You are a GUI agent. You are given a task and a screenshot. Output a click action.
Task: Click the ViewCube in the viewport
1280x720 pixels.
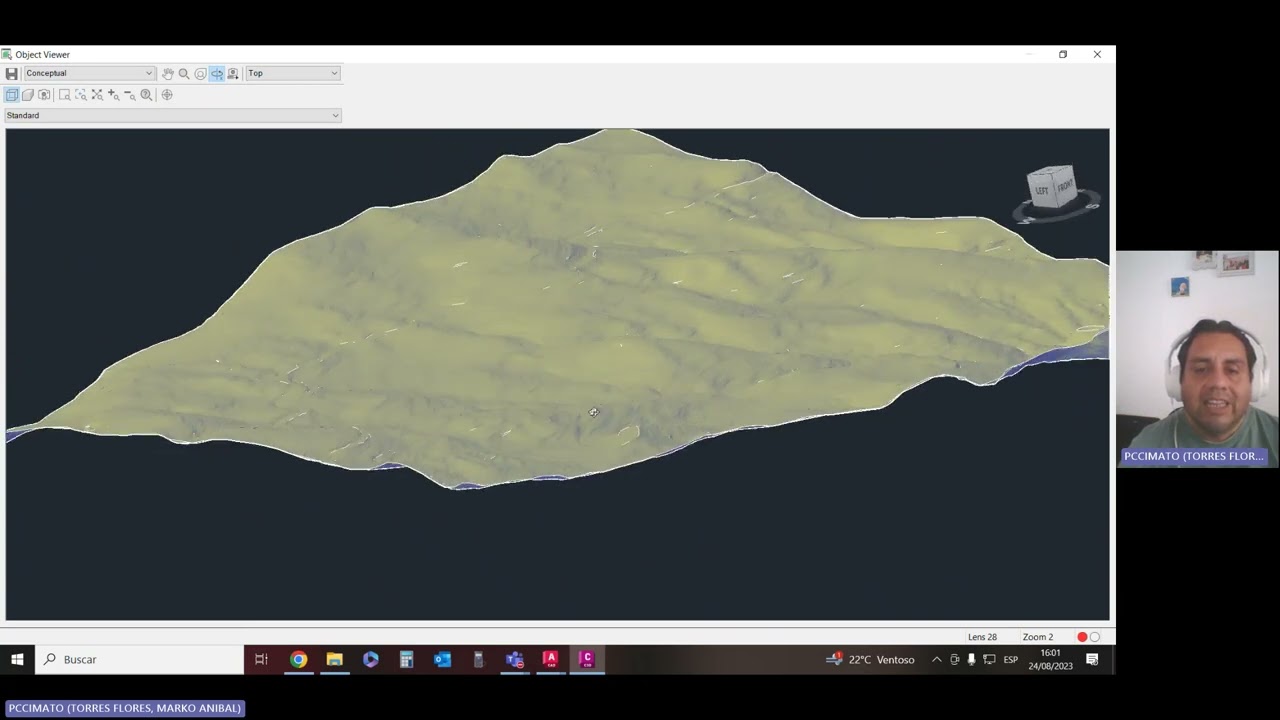point(1051,187)
